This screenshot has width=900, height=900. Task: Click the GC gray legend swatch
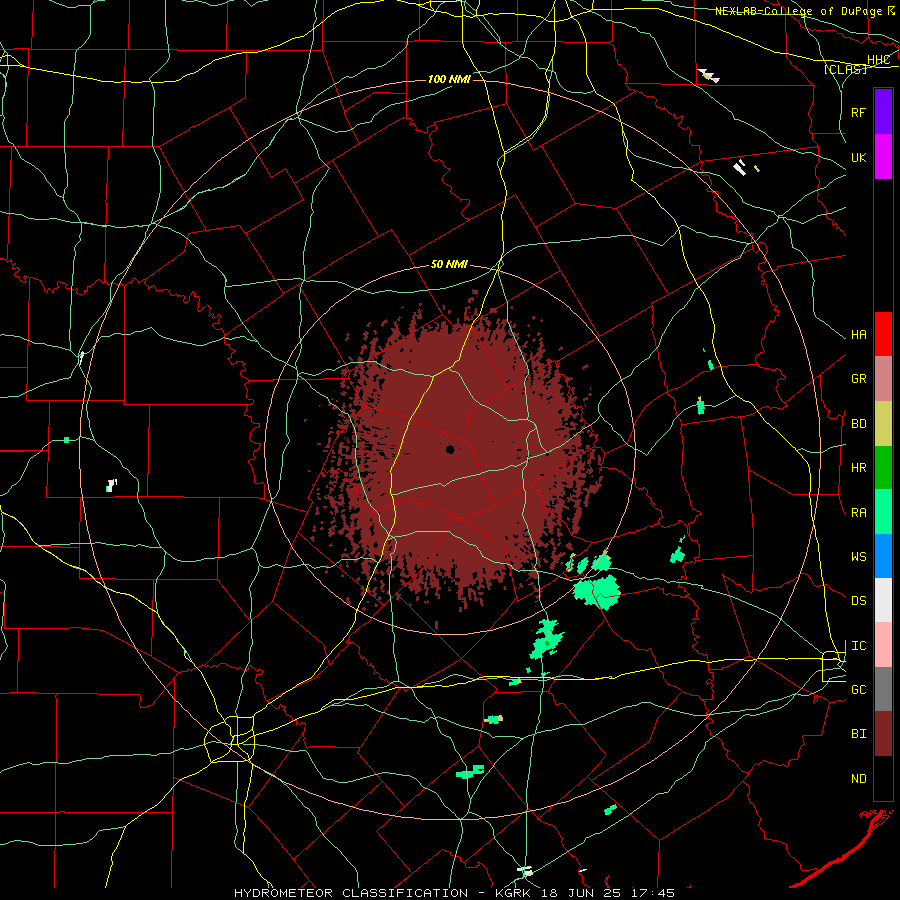pyautogui.click(x=883, y=689)
